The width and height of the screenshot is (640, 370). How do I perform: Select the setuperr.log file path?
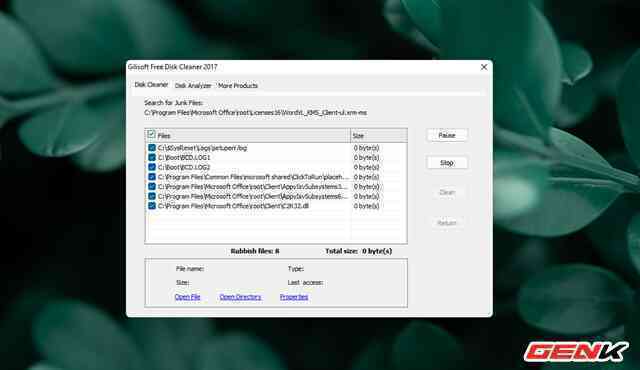pos(202,148)
